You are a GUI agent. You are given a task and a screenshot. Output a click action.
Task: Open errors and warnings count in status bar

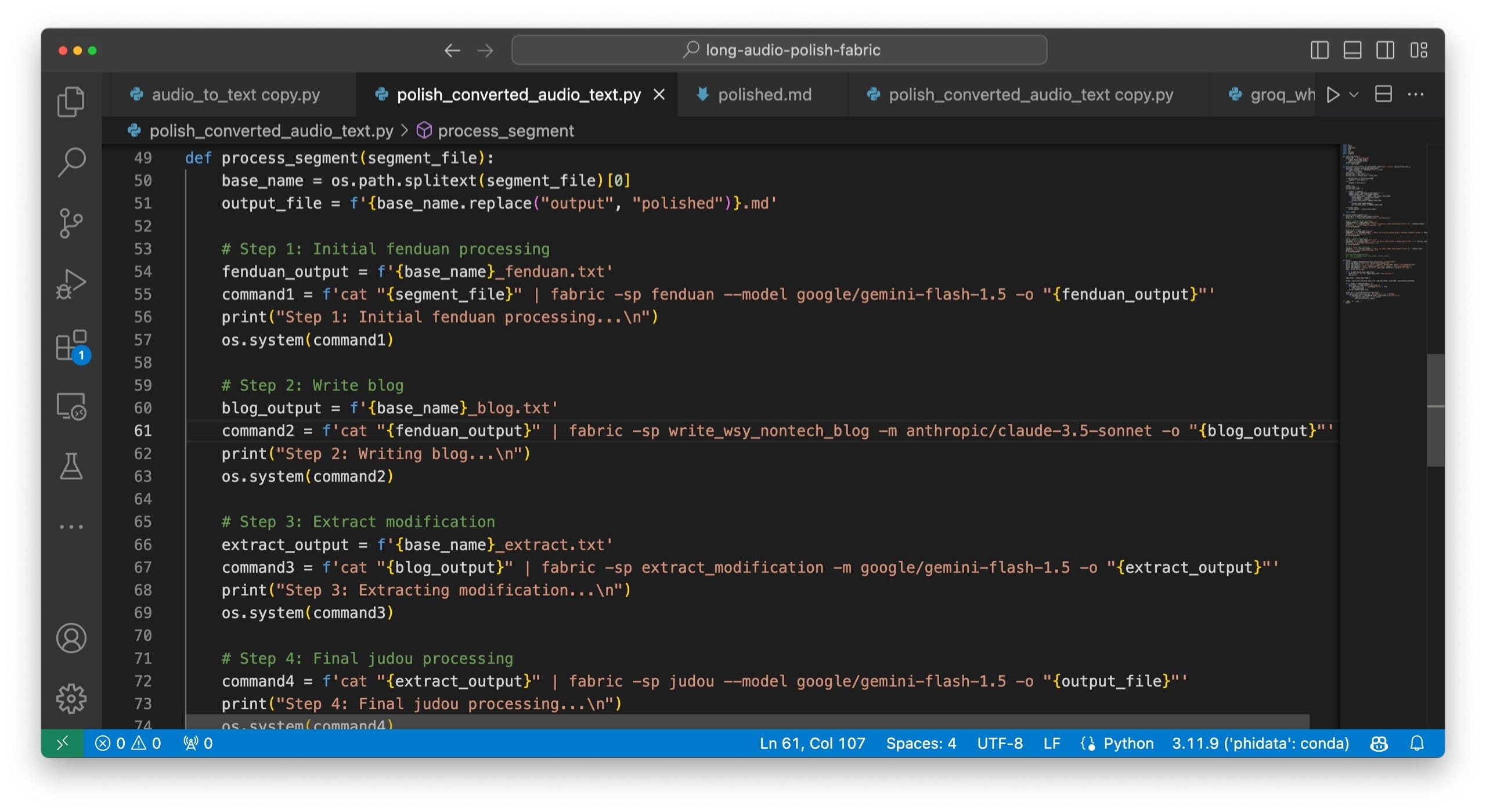coord(128,744)
